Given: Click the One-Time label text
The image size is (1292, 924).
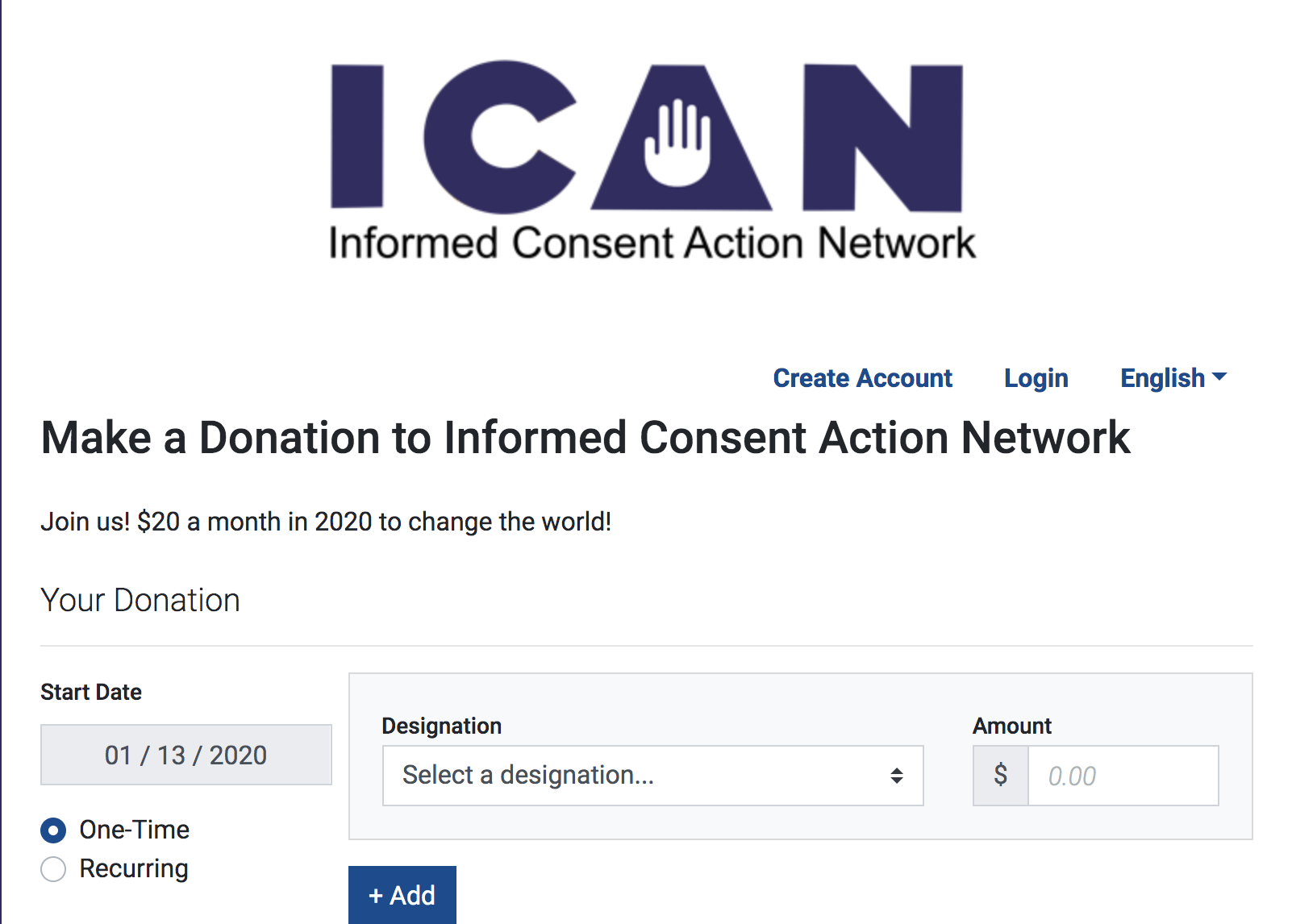Looking at the screenshot, I should coord(135,830).
